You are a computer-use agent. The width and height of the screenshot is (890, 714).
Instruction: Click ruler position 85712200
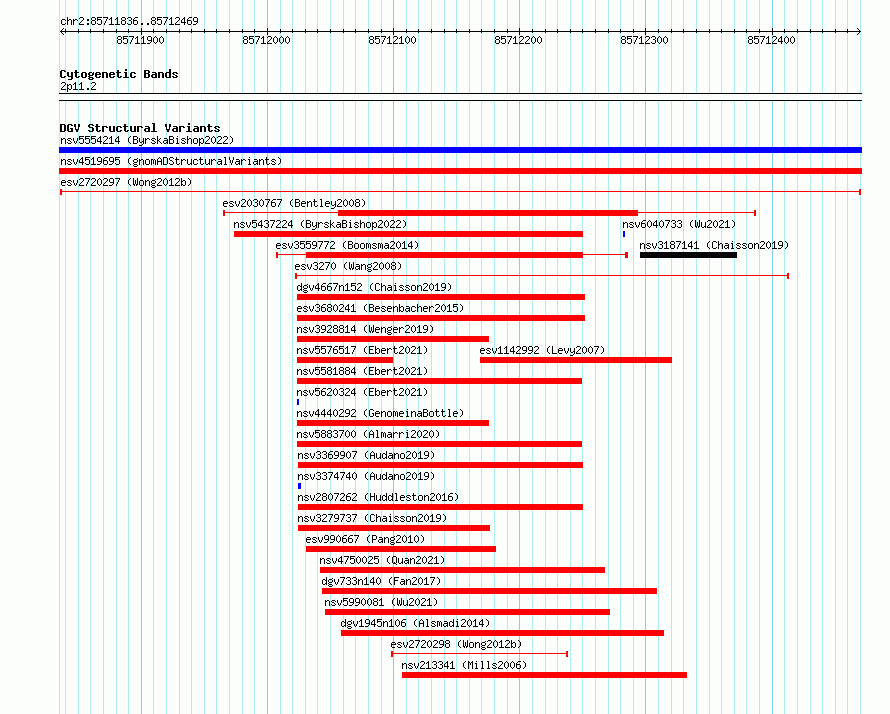(x=518, y=40)
